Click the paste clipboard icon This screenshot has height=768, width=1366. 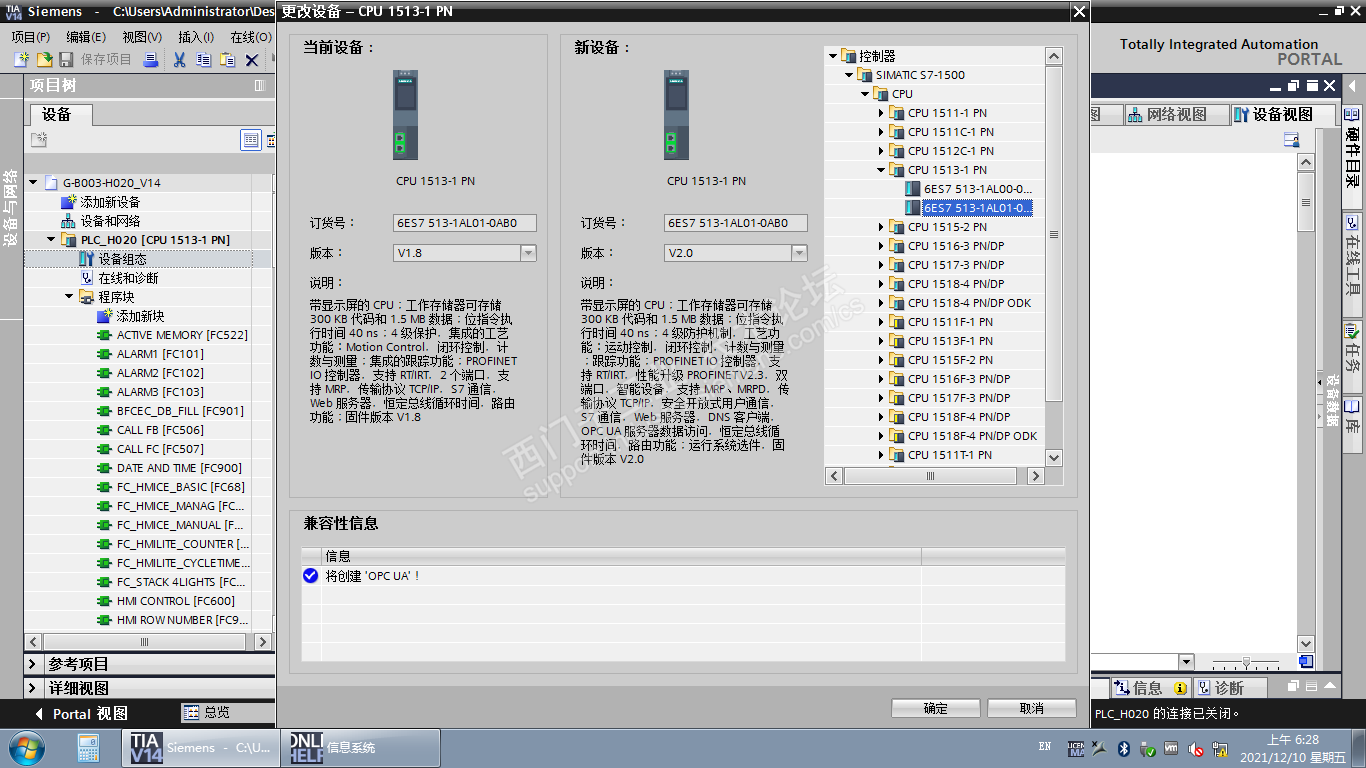click(x=227, y=60)
